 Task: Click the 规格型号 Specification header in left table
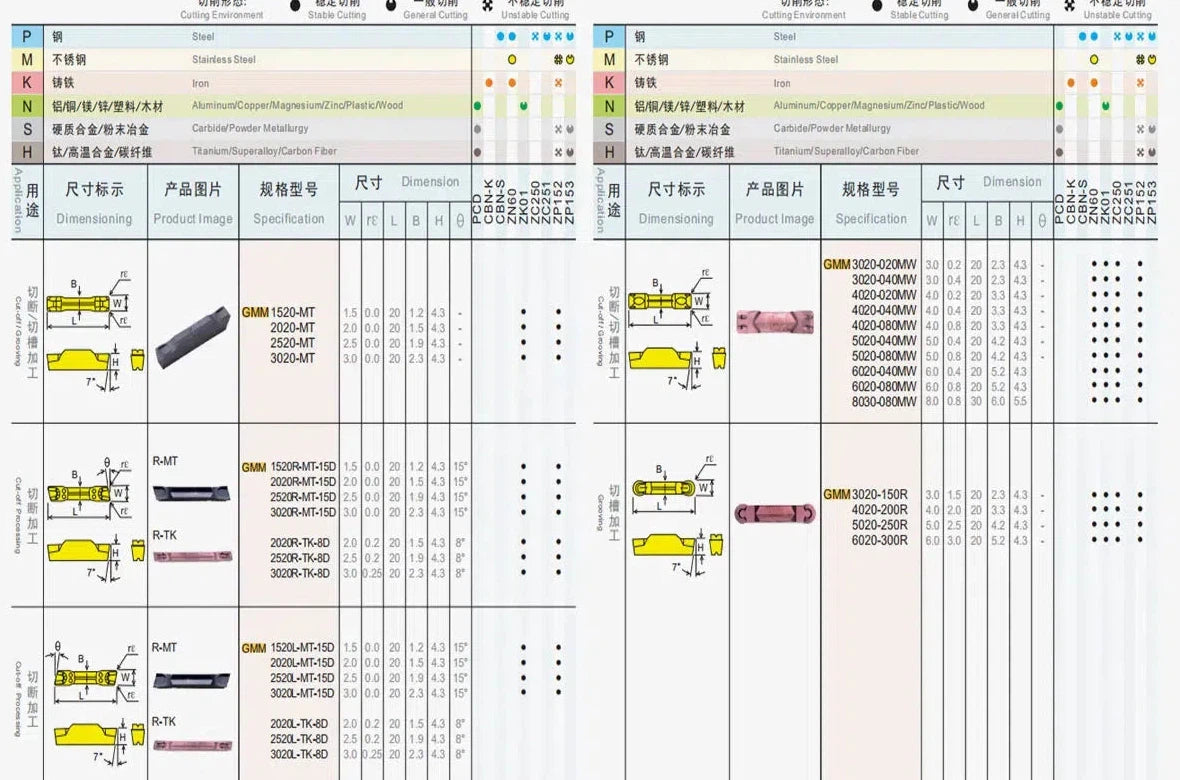[x=289, y=202]
